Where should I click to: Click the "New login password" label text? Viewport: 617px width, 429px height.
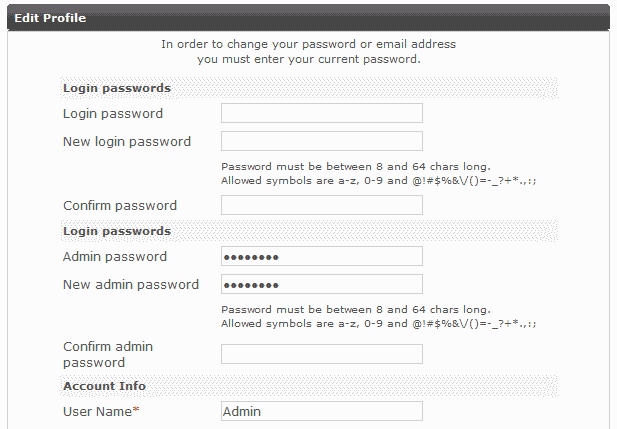point(127,141)
